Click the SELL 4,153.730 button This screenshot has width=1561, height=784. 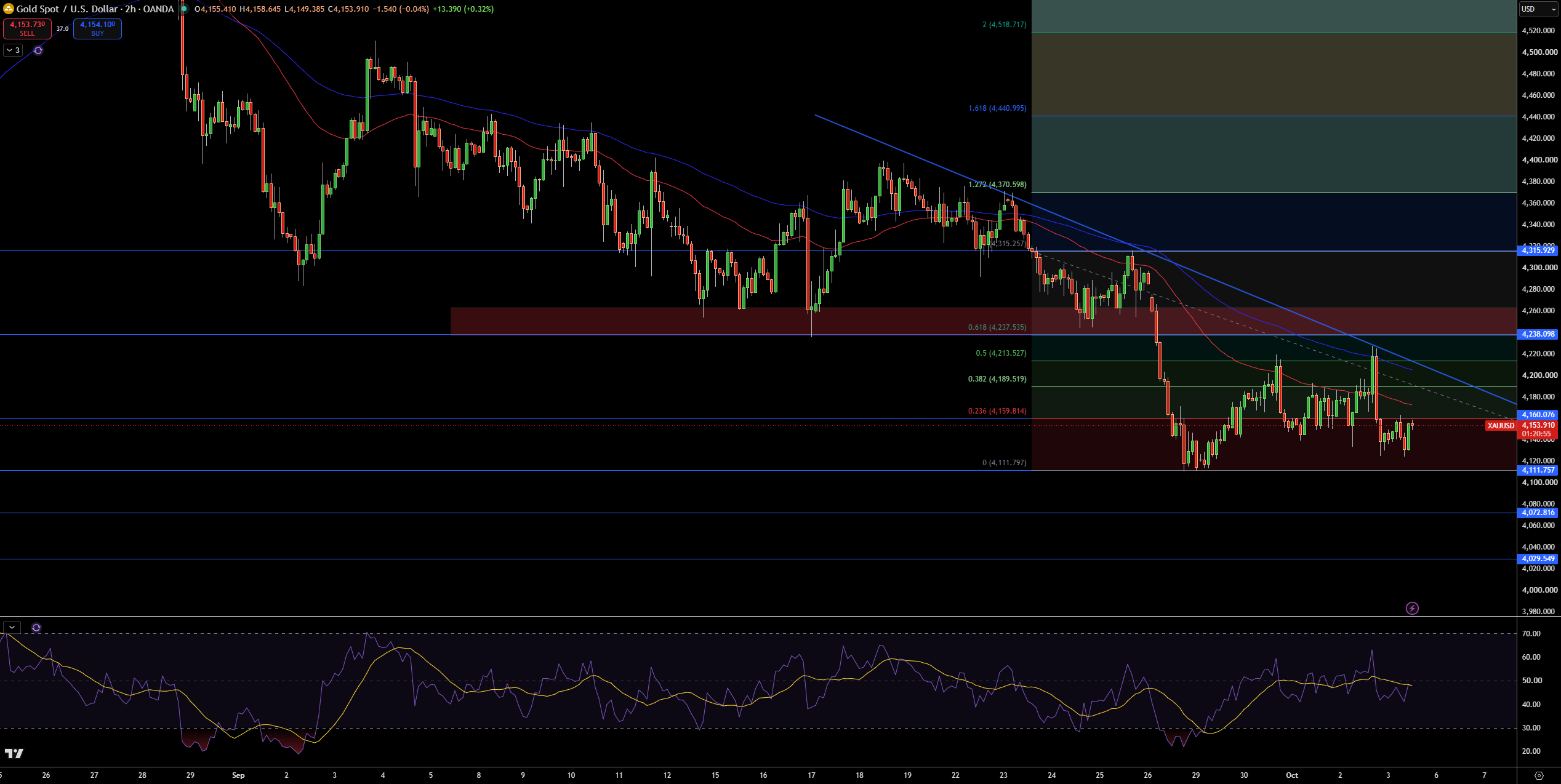(x=27, y=28)
